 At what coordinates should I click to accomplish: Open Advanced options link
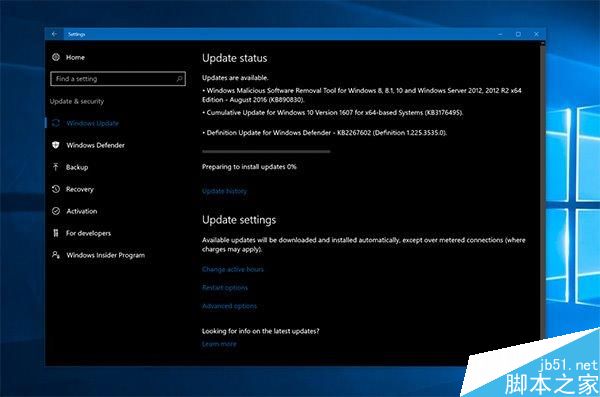click(229, 306)
